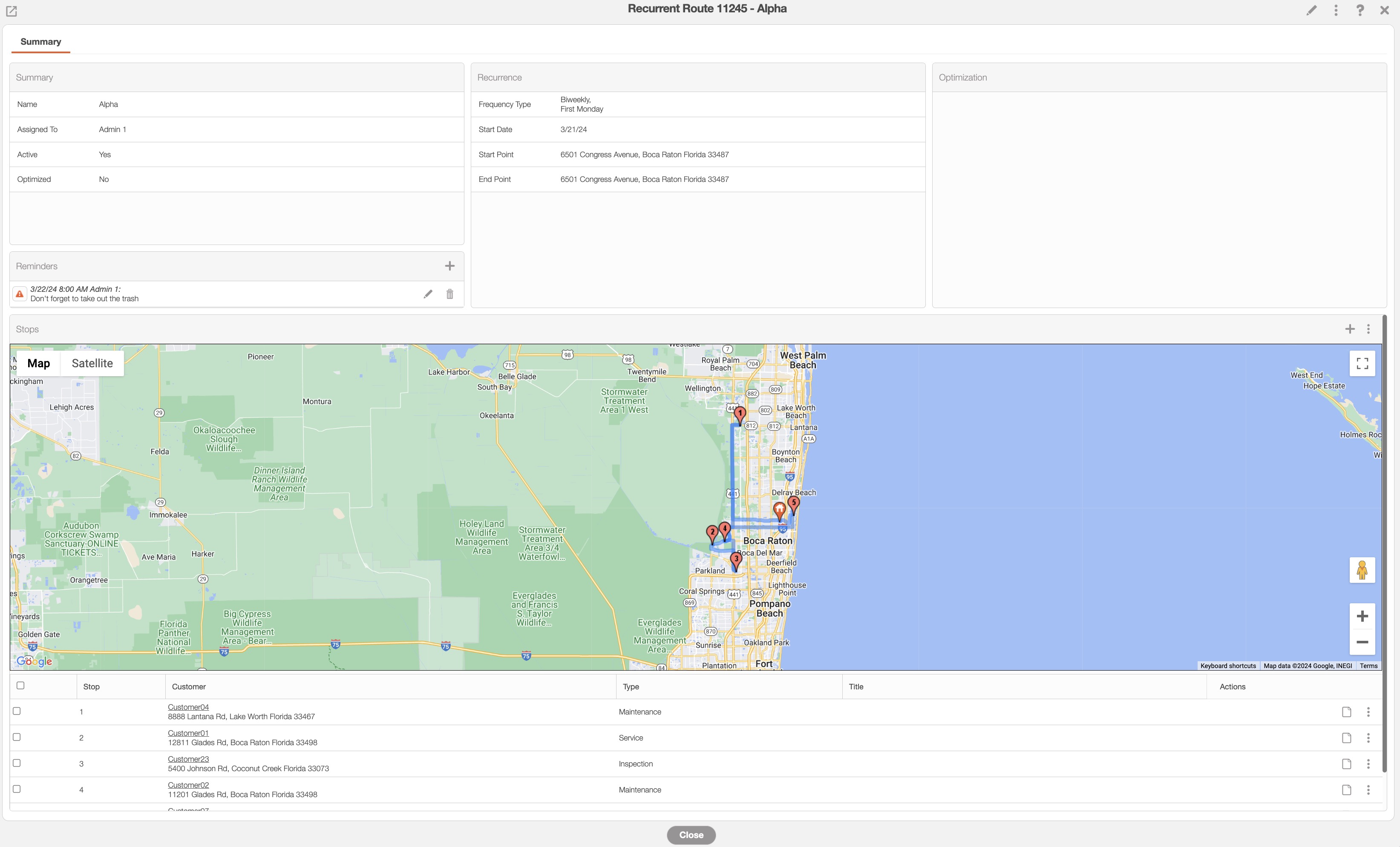Viewport: 1400px width, 847px height.
Task: Click the pencil edit icon in title bar
Action: tap(1311, 10)
